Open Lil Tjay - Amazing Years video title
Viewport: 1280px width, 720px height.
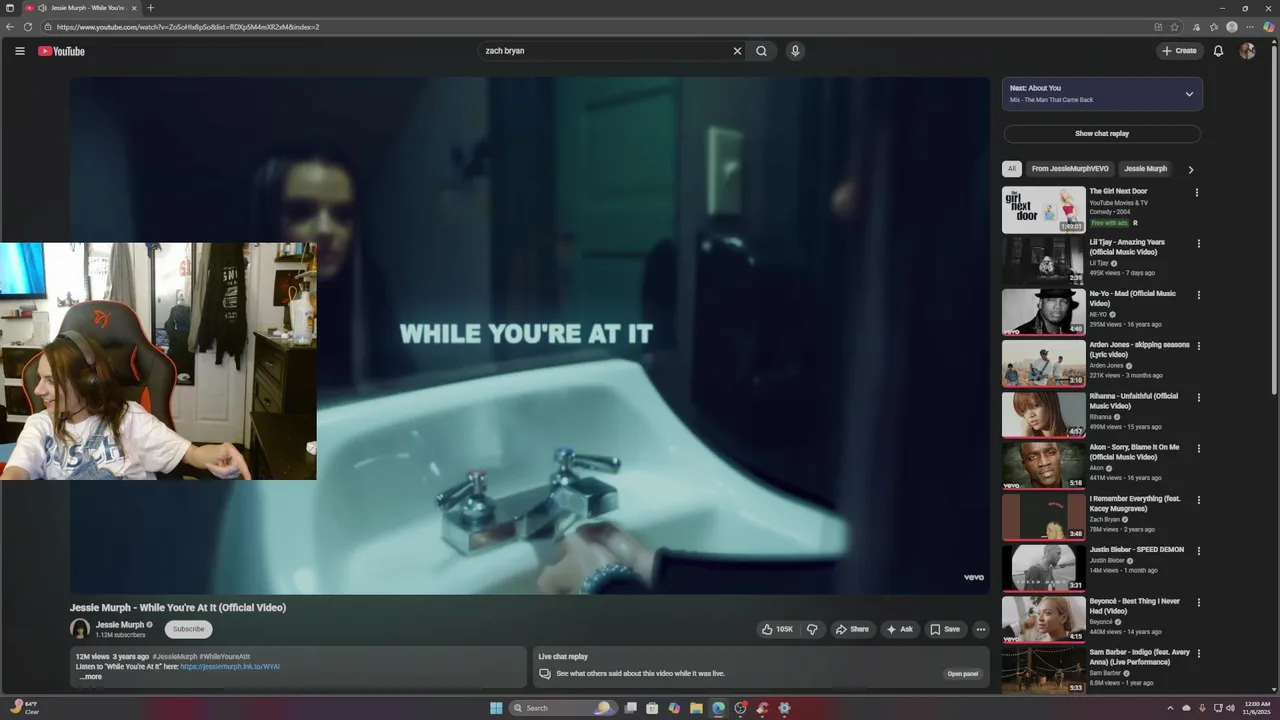[1127, 247]
